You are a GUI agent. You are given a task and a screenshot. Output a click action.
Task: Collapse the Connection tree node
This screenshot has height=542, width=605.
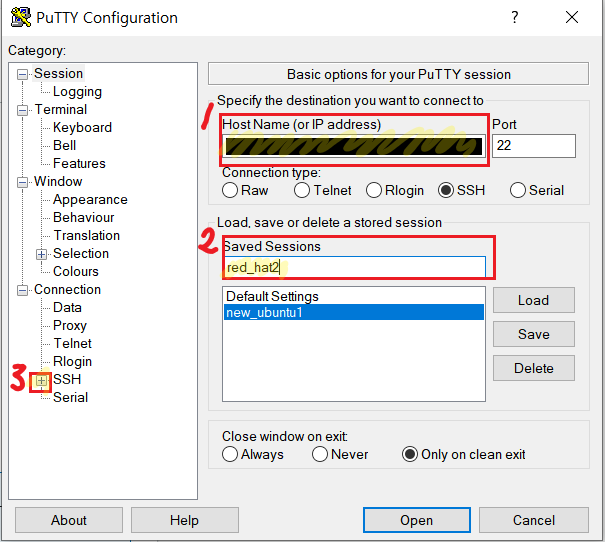(23, 290)
